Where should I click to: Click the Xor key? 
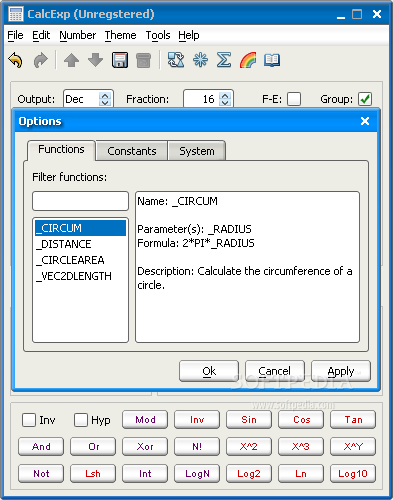(145, 447)
